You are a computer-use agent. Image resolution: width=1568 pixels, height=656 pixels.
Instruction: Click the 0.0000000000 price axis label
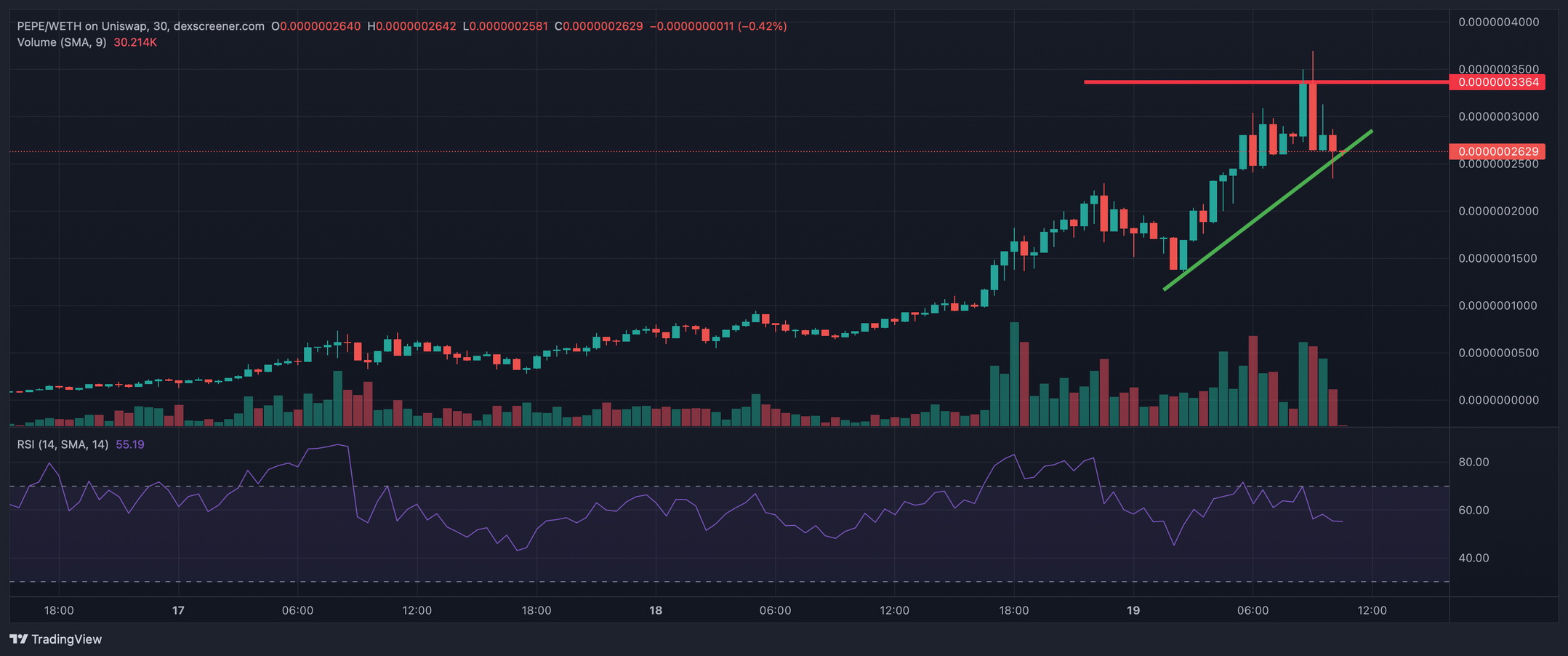1498,400
